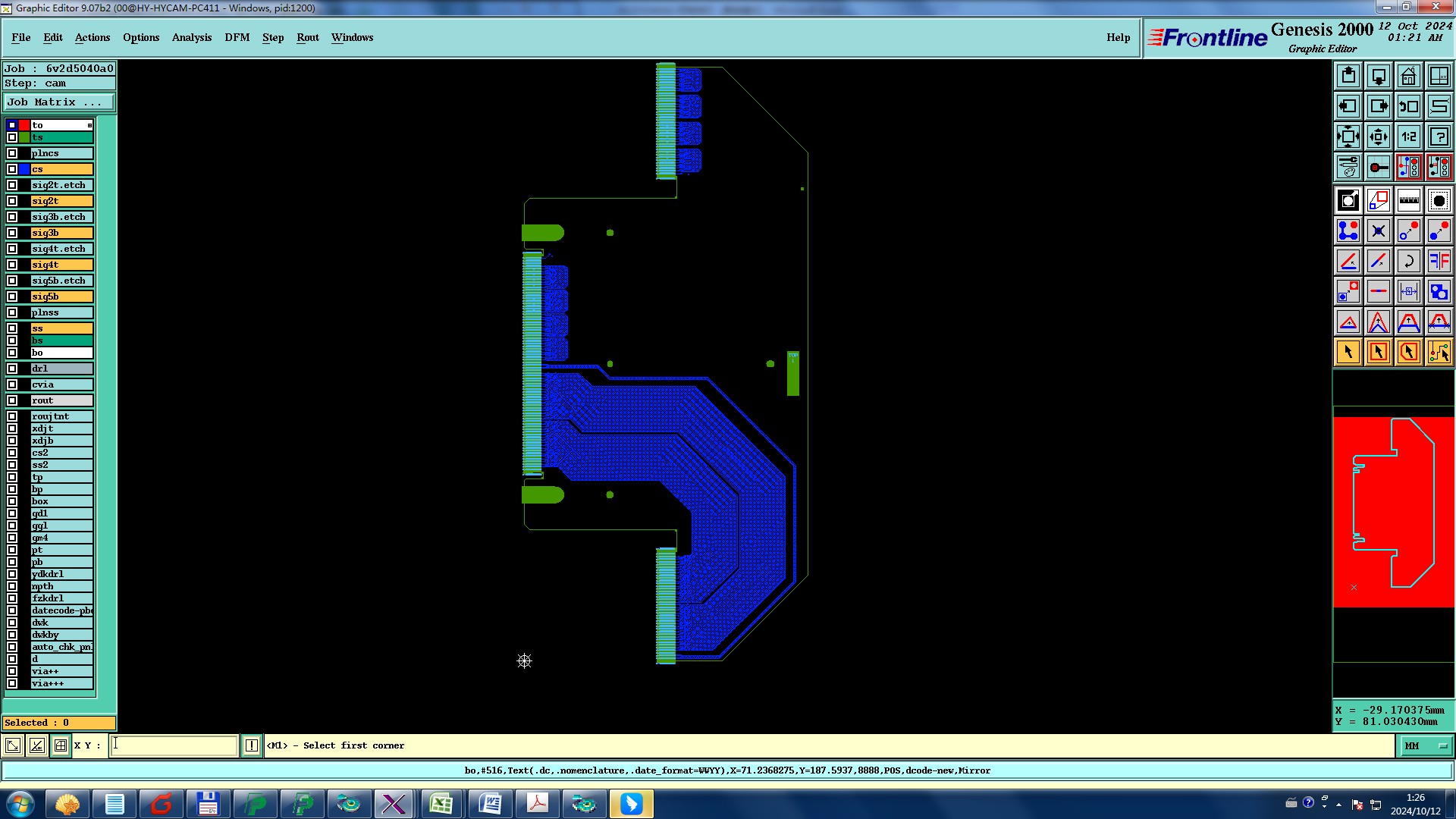Click the net selection pointer icon
The width and height of the screenshot is (1456, 819).
tap(1439, 353)
